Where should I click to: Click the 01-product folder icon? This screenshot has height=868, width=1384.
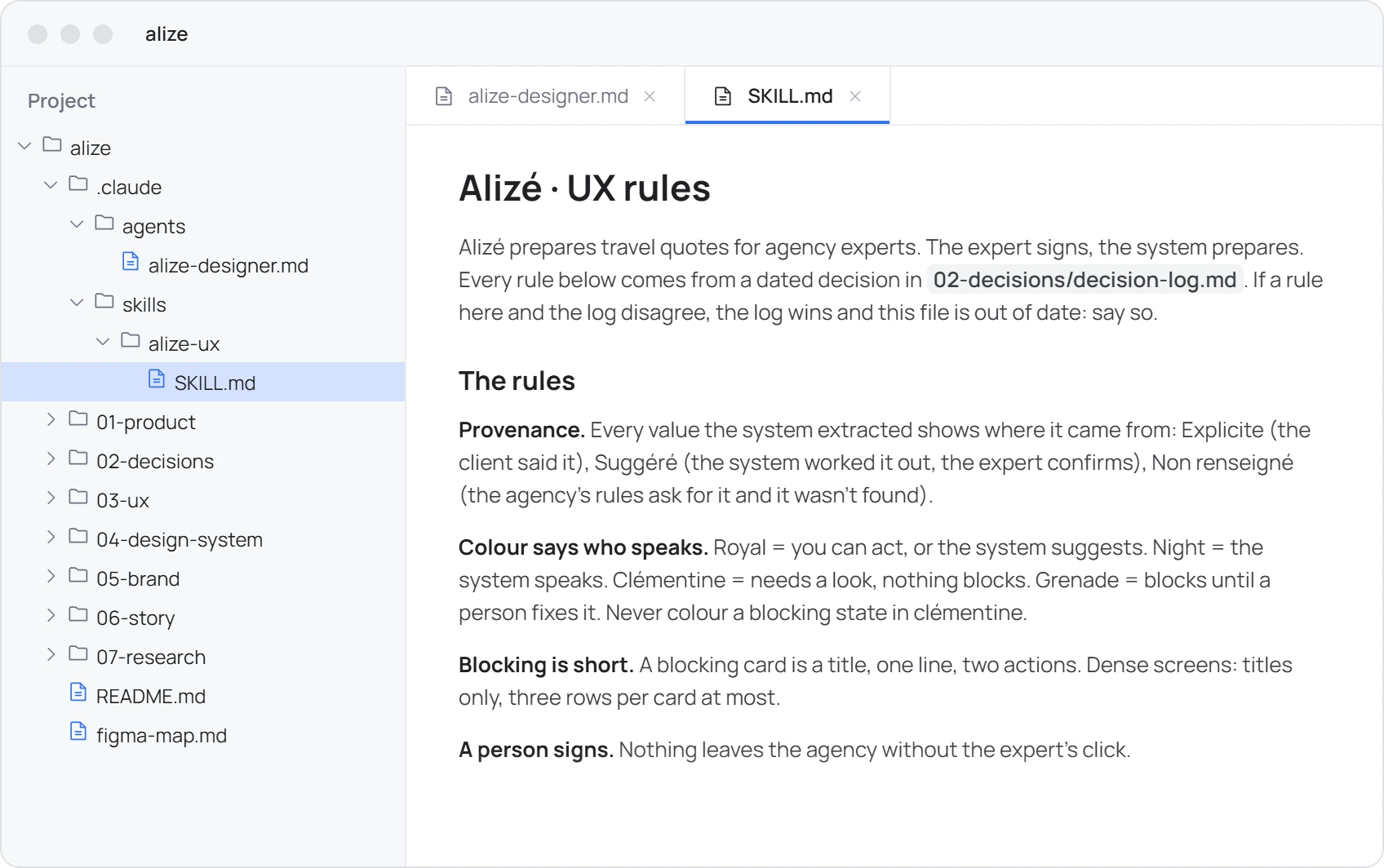pos(78,418)
